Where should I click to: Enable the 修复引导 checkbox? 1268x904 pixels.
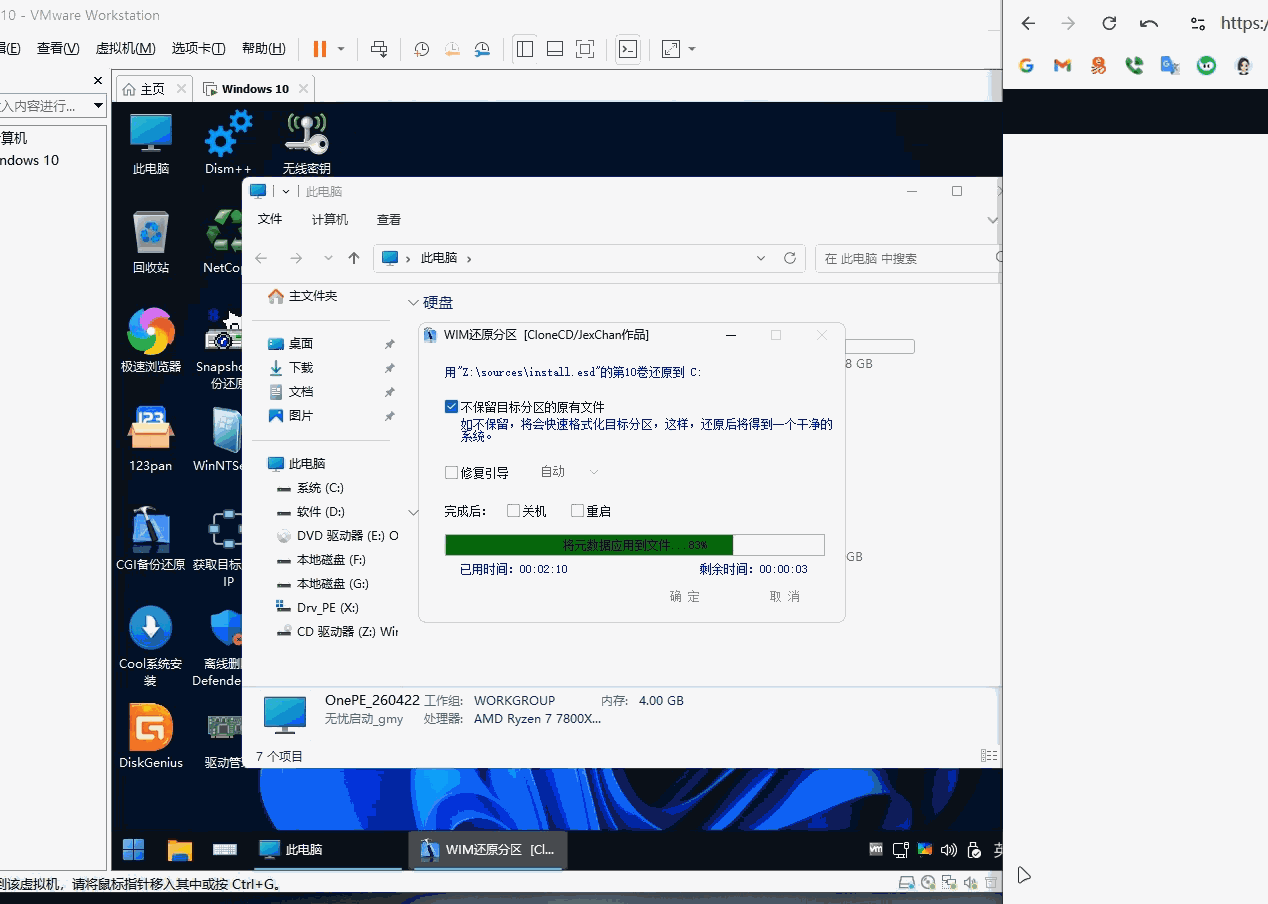(x=452, y=472)
